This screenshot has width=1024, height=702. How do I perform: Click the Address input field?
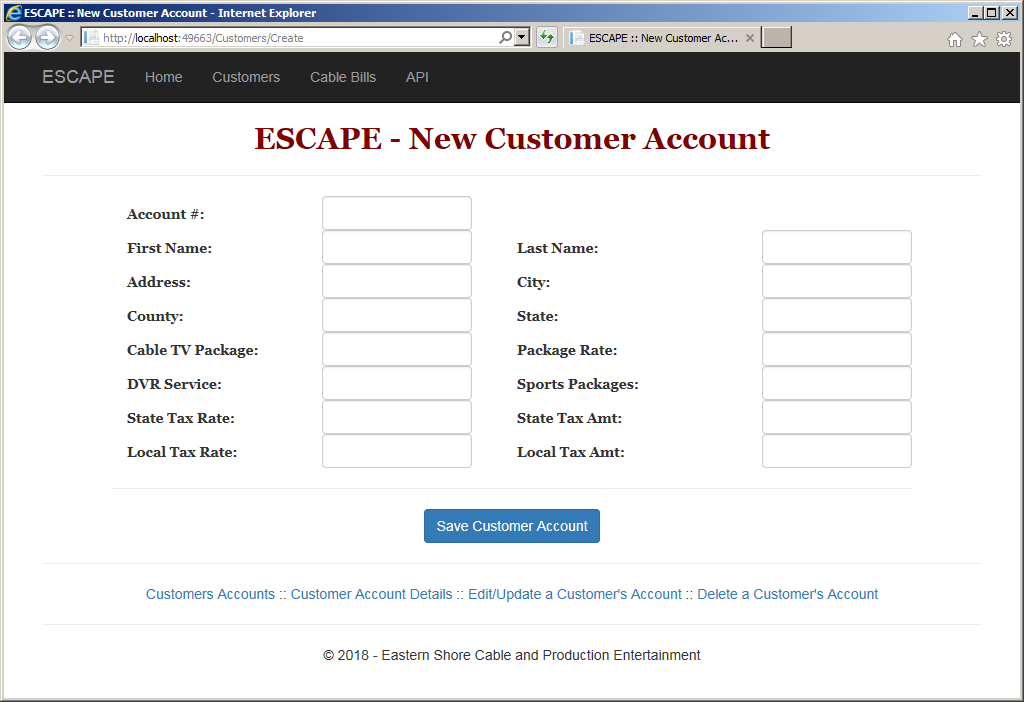tap(397, 281)
